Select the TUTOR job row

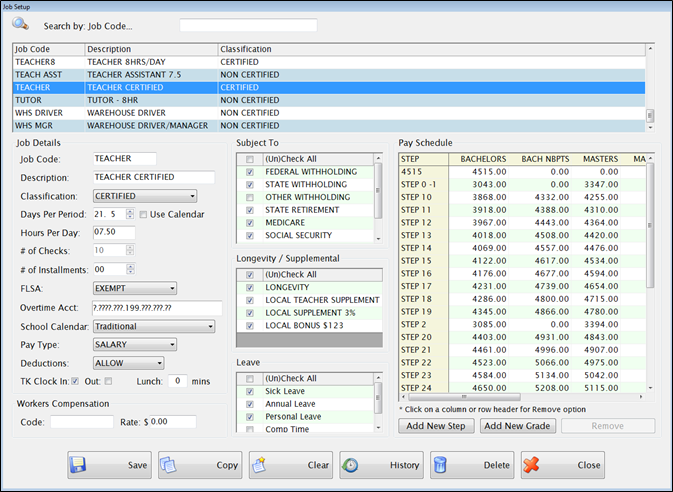pyautogui.click(x=329, y=100)
